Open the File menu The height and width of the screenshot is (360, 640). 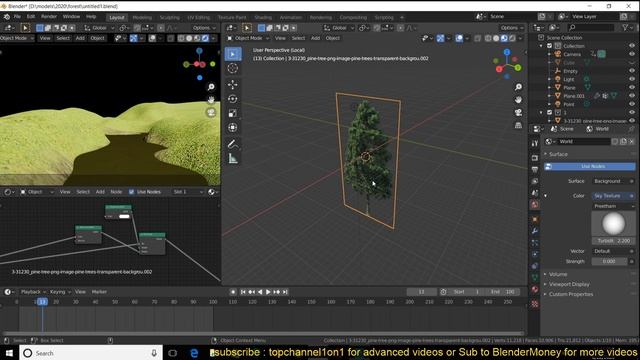click(x=17, y=17)
